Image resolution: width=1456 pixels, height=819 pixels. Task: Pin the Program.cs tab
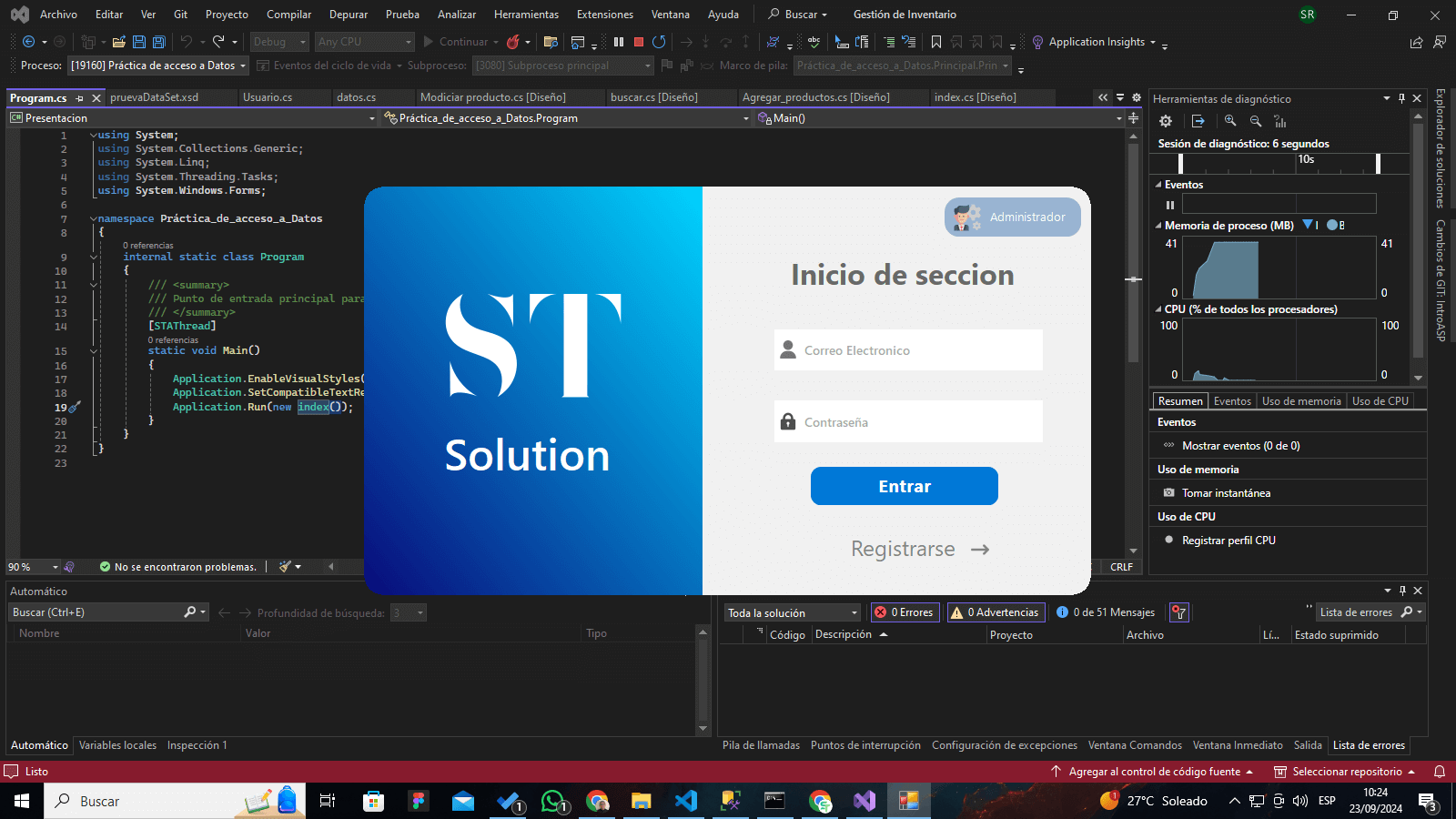[80, 97]
